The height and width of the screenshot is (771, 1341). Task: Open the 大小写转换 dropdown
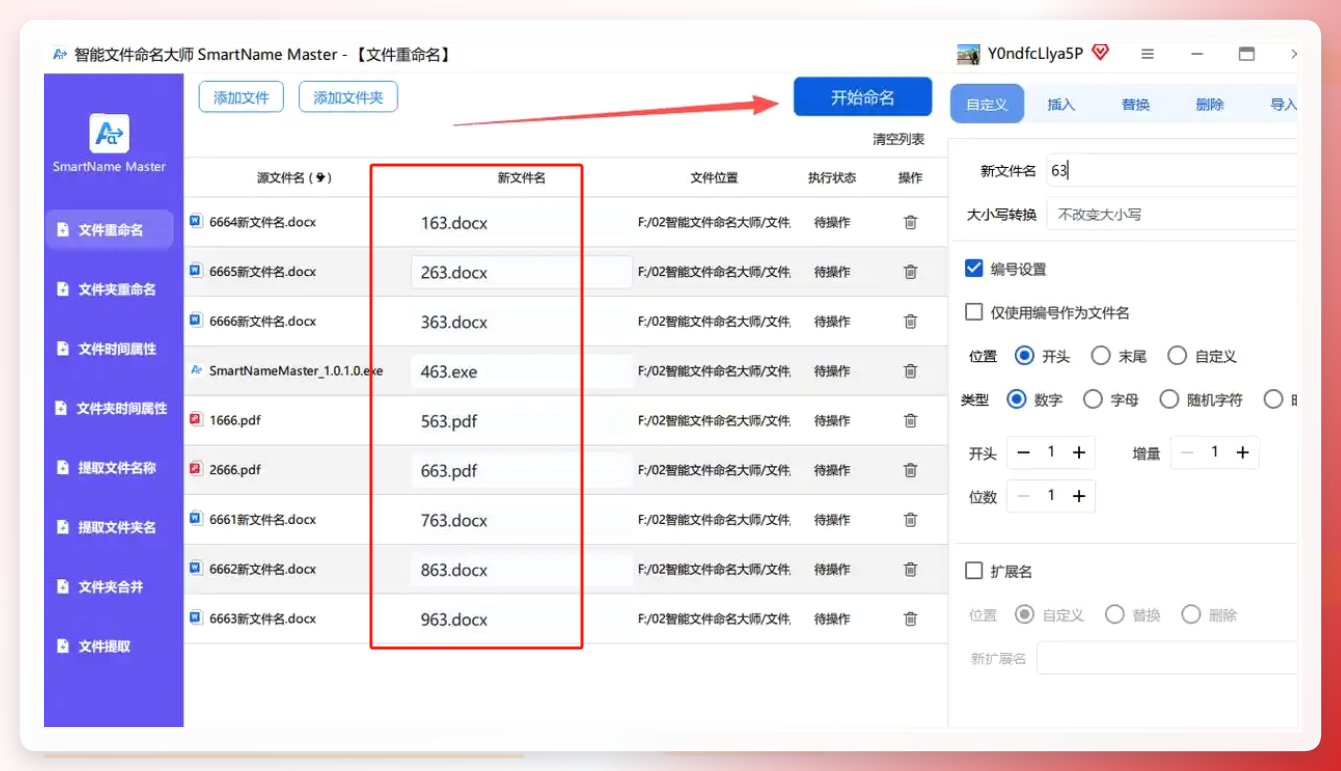[x=1172, y=214]
